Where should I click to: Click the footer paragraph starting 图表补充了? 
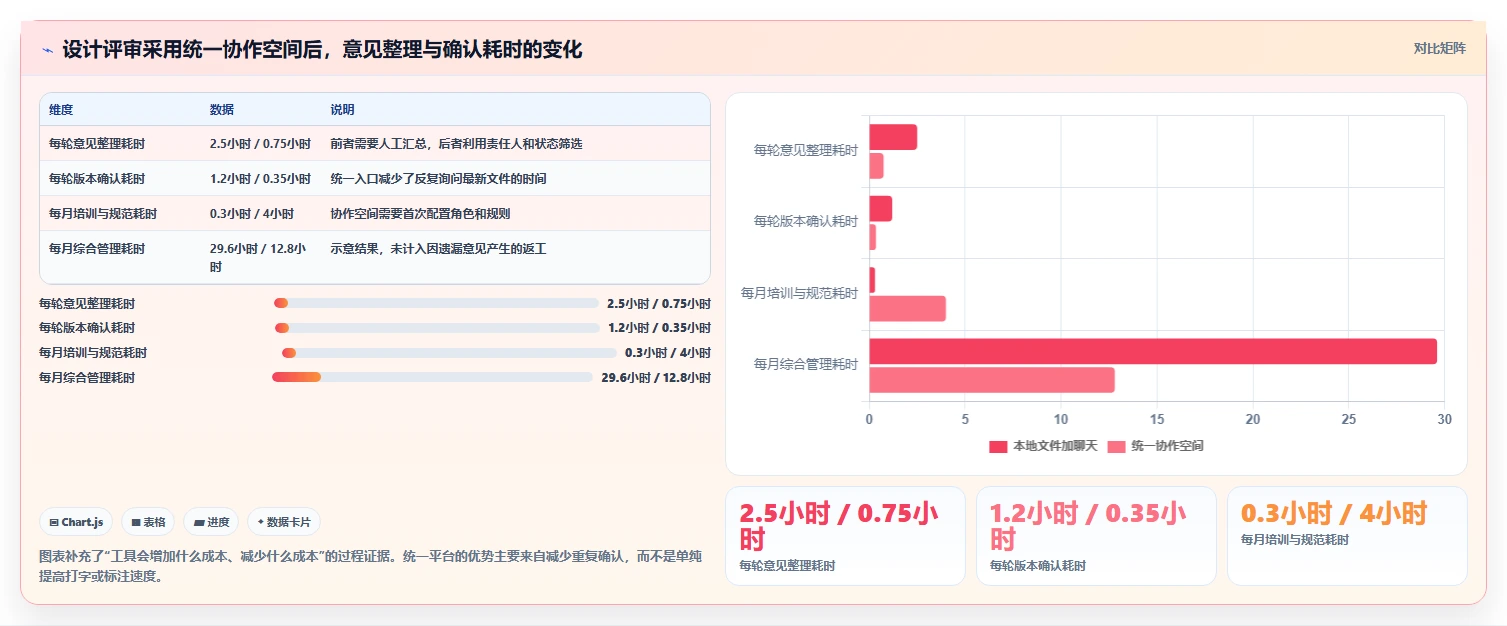(371, 566)
